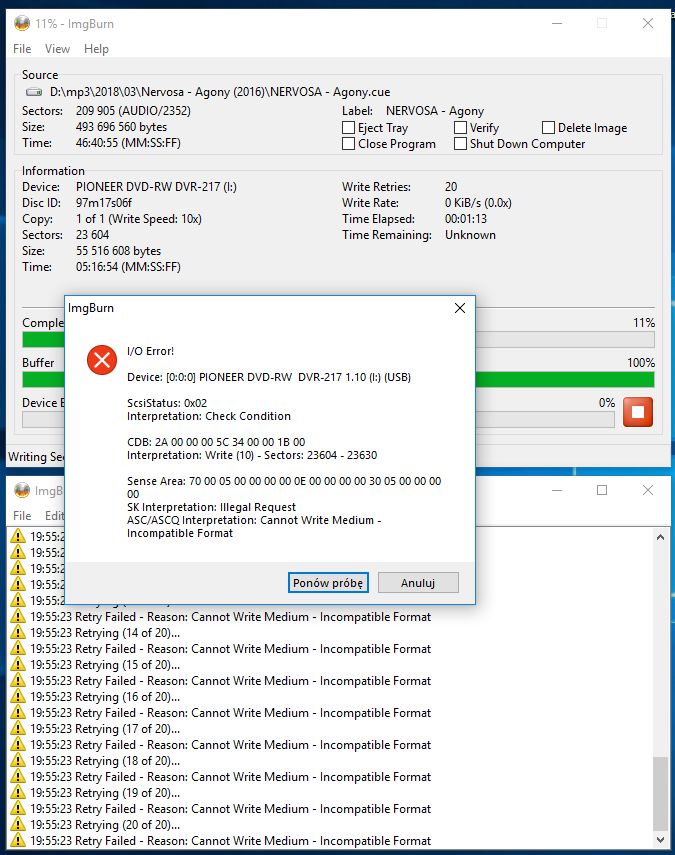Click the log window scrollbar thumb
This screenshot has height=855, width=675.
pos(660,793)
